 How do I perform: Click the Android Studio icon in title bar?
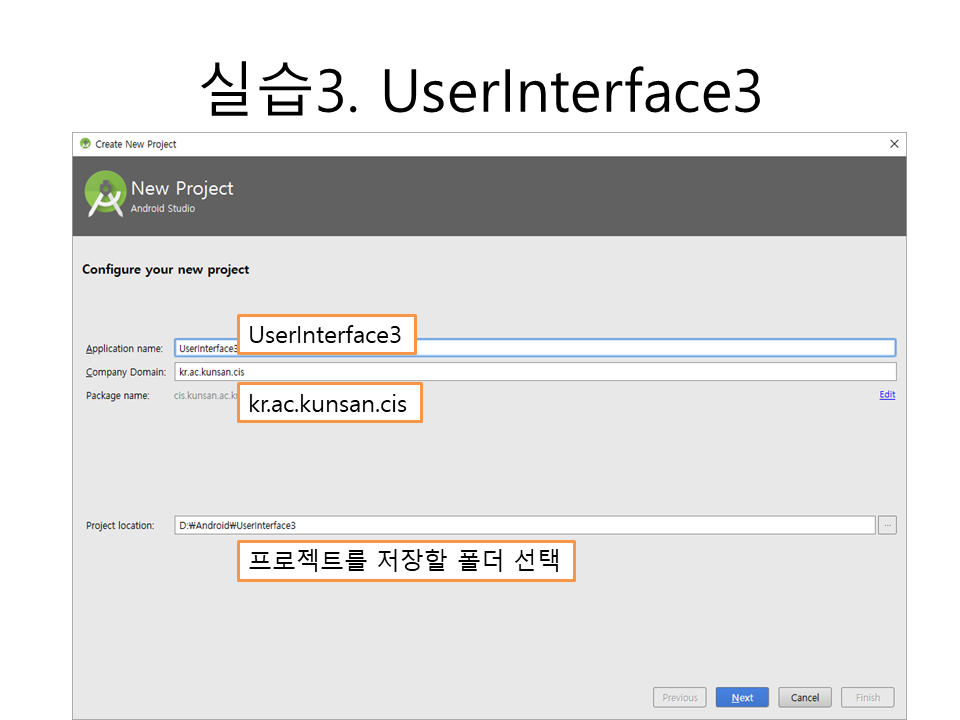pos(85,144)
